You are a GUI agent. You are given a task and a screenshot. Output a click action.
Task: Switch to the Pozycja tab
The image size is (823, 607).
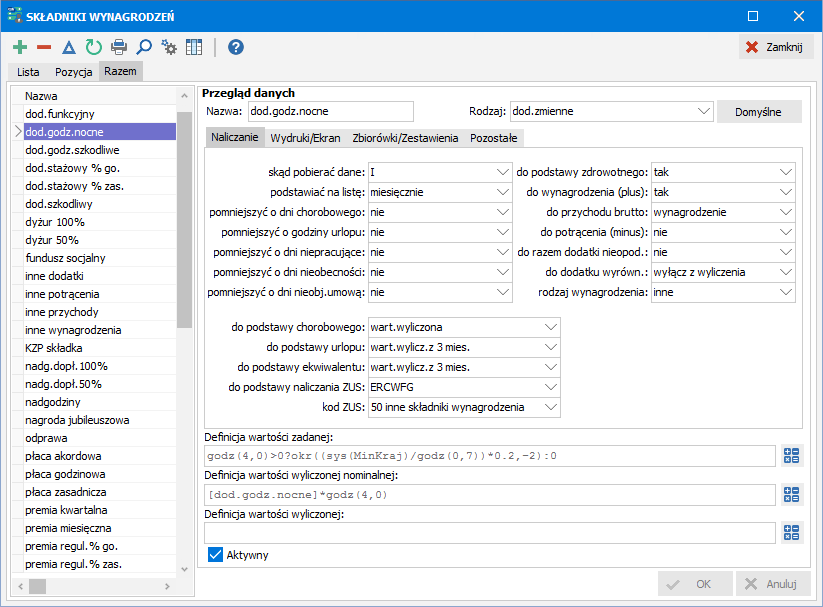[73, 72]
